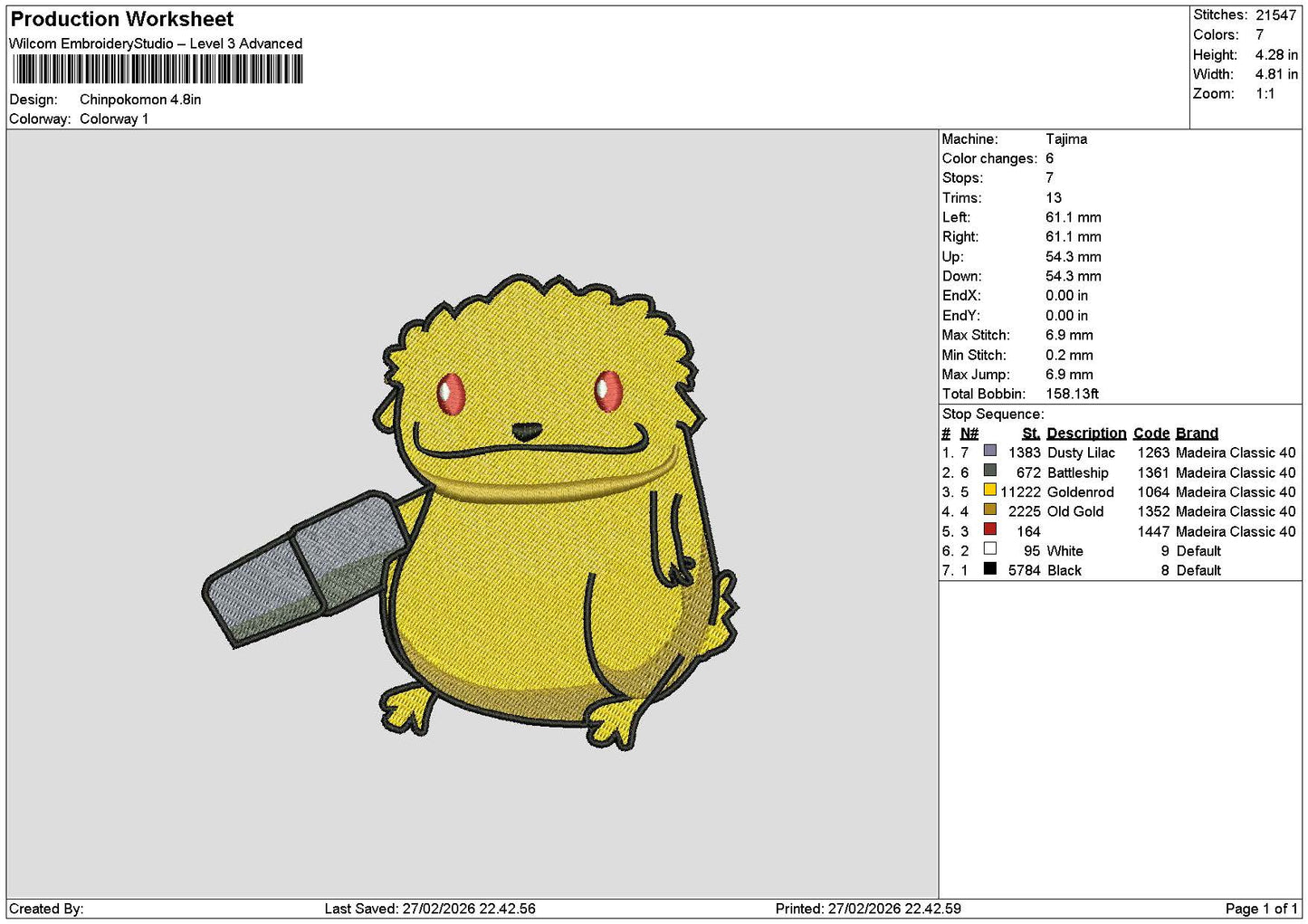Click the 'Code' column header
The width and height of the screenshot is (1308, 924).
click(x=1151, y=433)
